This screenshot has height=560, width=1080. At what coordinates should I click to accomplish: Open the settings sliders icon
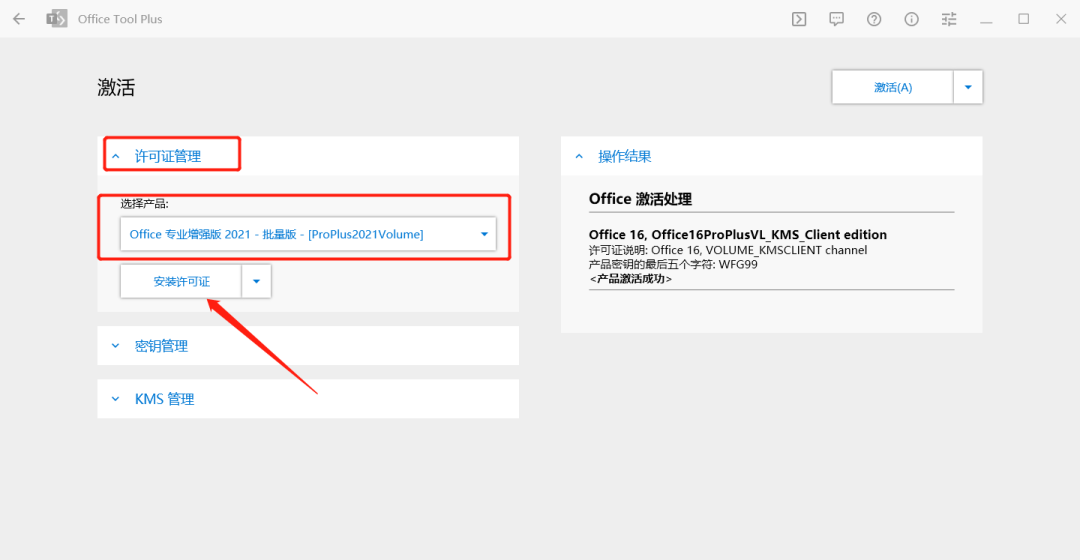pos(949,19)
